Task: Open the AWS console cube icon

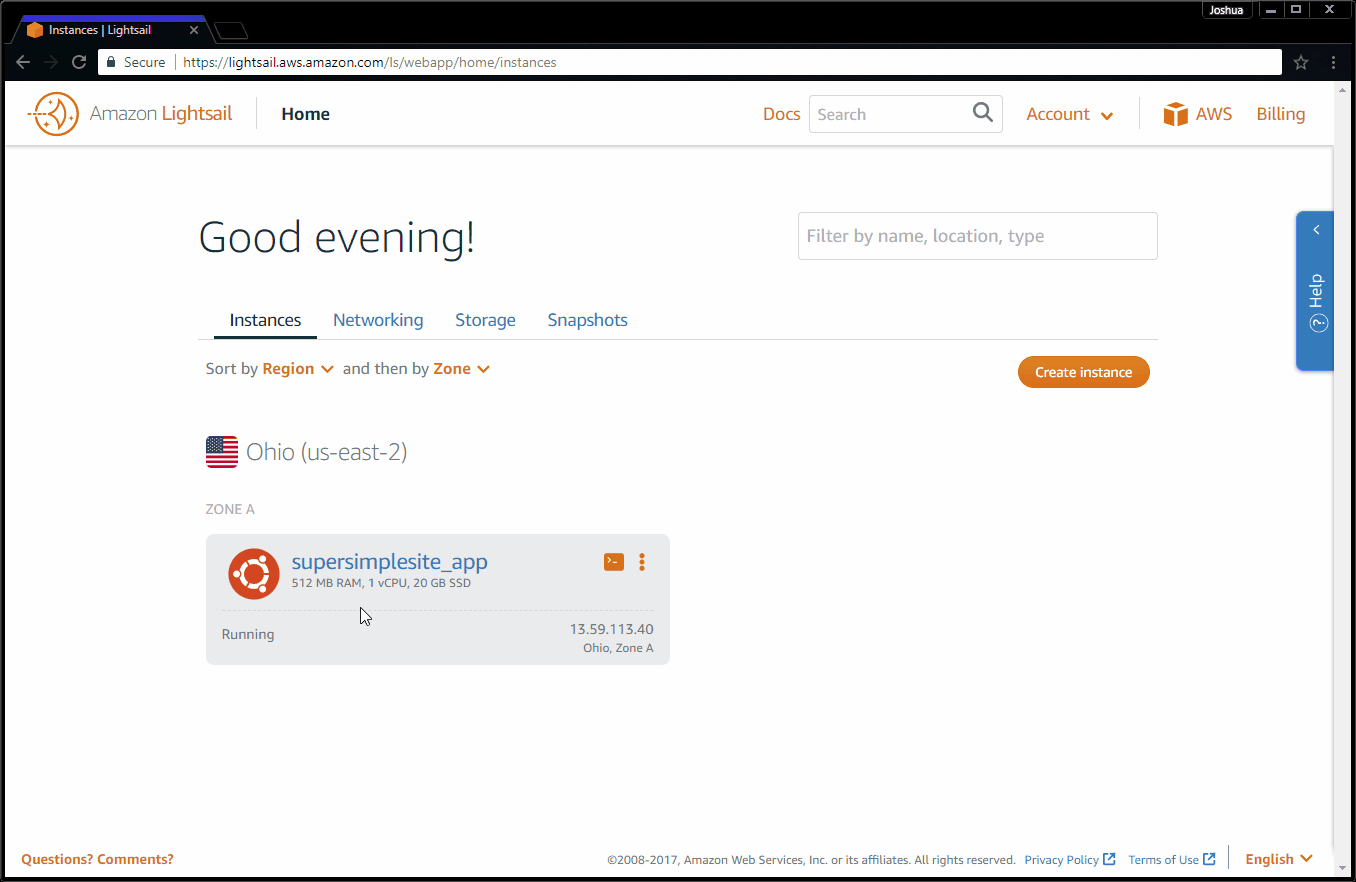Action: [1175, 114]
